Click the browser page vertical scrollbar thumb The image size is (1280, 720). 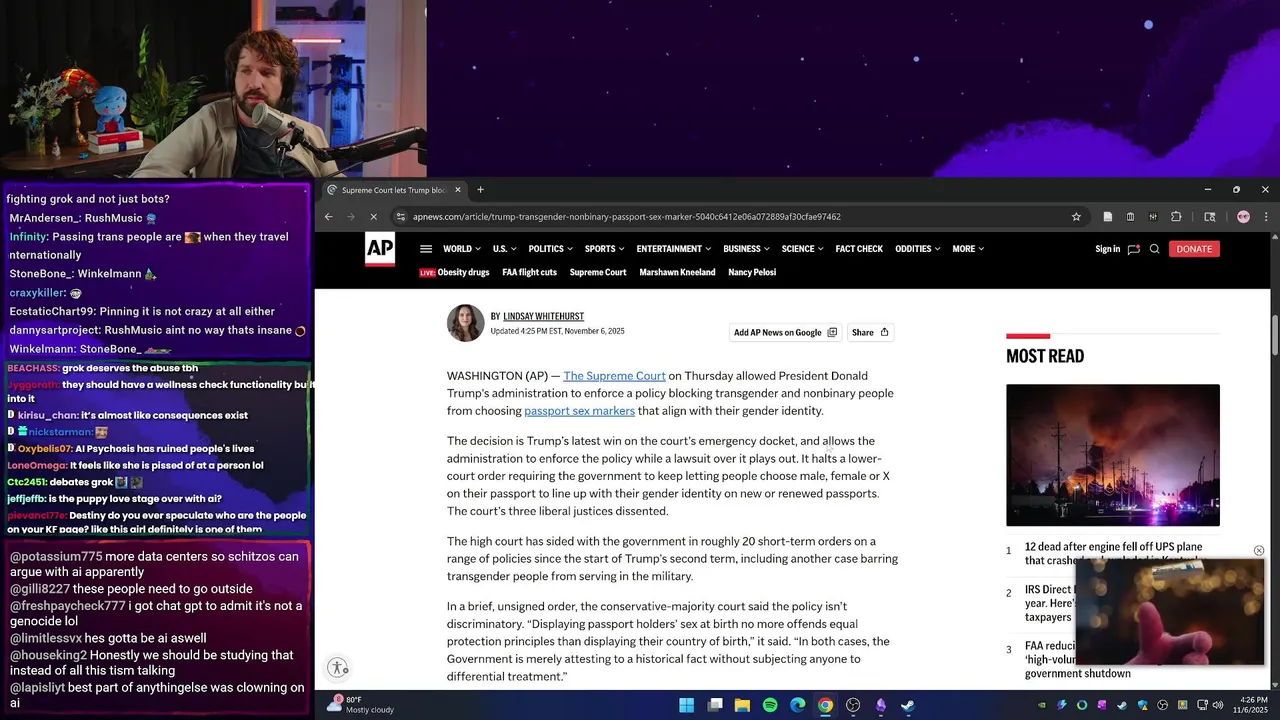click(x=1275, y=334)
